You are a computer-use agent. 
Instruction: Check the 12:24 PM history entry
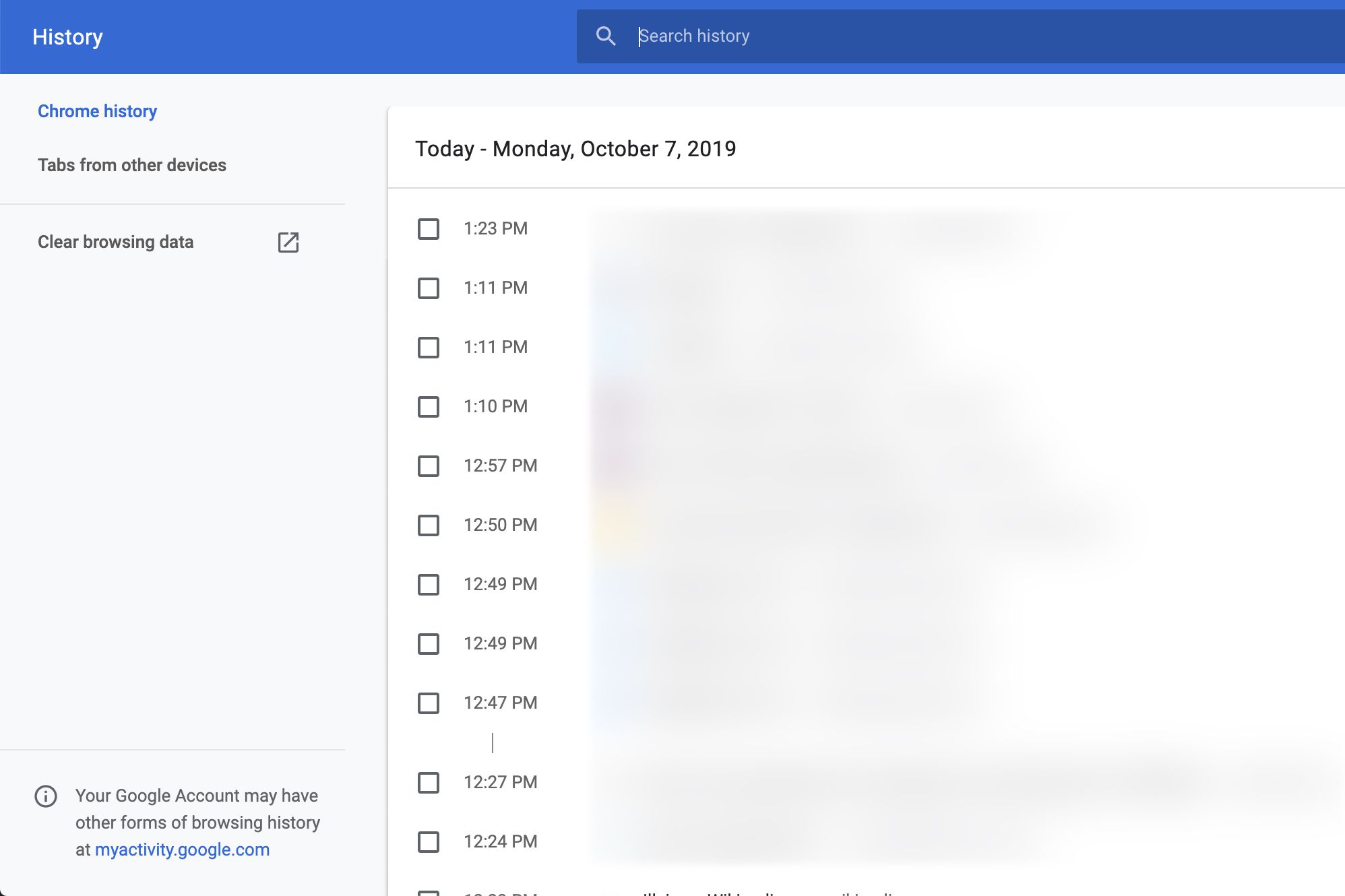[429, 842]
